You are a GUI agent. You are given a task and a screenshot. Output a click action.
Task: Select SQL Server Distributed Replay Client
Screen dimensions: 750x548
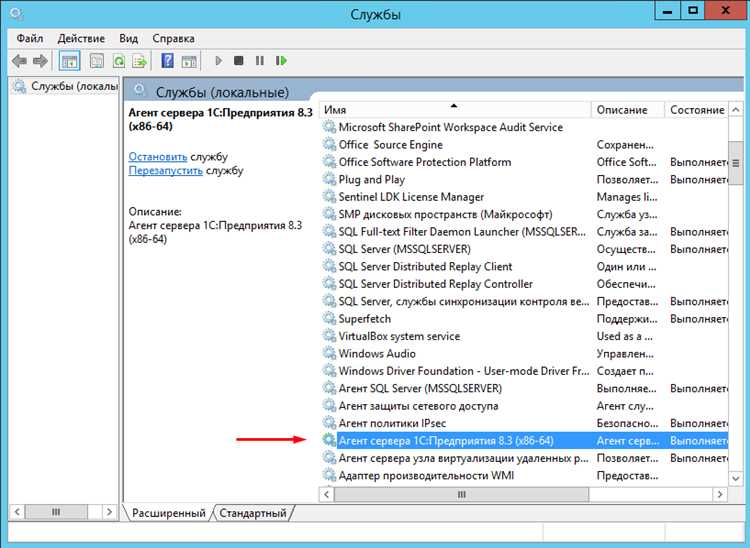click(524, 266)
